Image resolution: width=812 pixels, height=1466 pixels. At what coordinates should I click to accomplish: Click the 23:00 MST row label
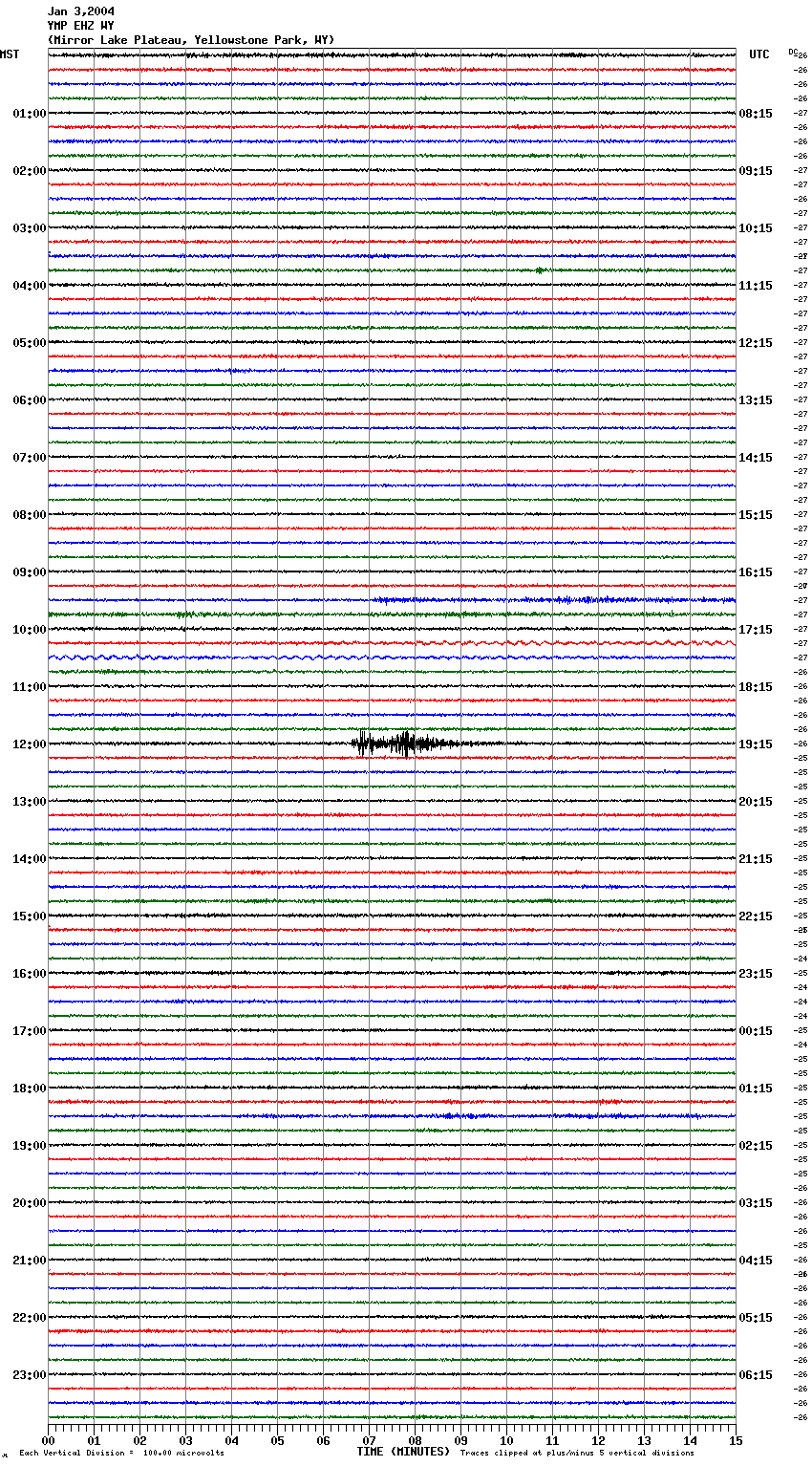pyautogui.click(x=29, y=1375)
